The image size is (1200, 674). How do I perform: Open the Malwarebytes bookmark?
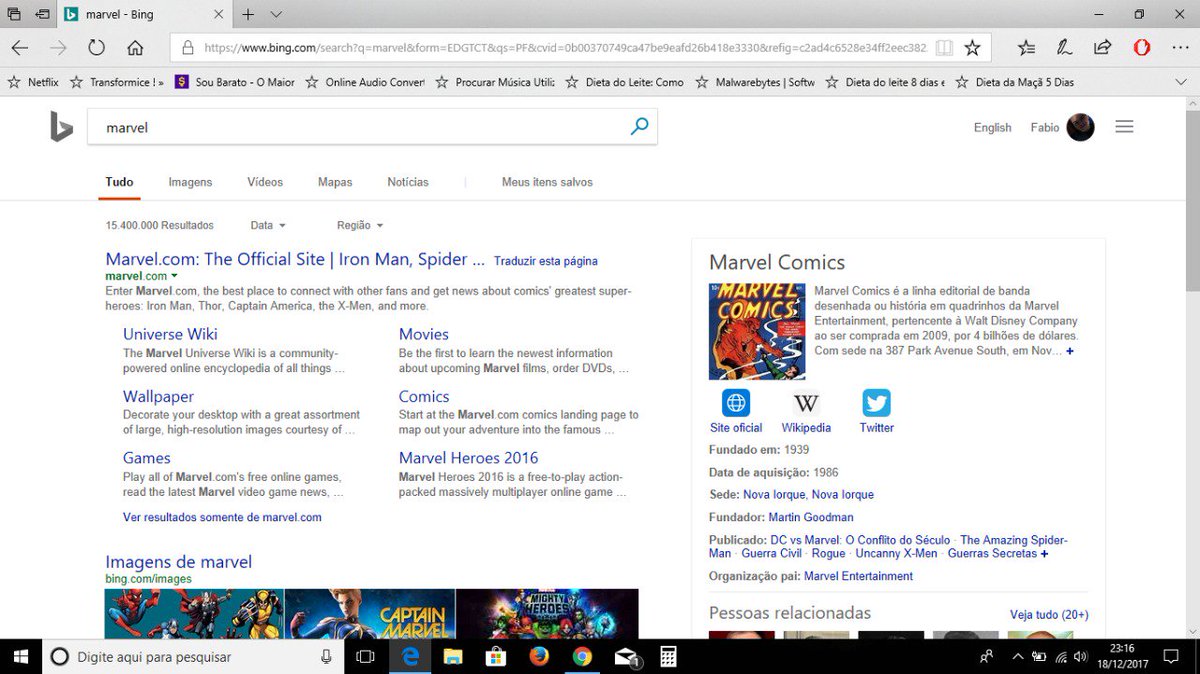[x=755, y=82]
